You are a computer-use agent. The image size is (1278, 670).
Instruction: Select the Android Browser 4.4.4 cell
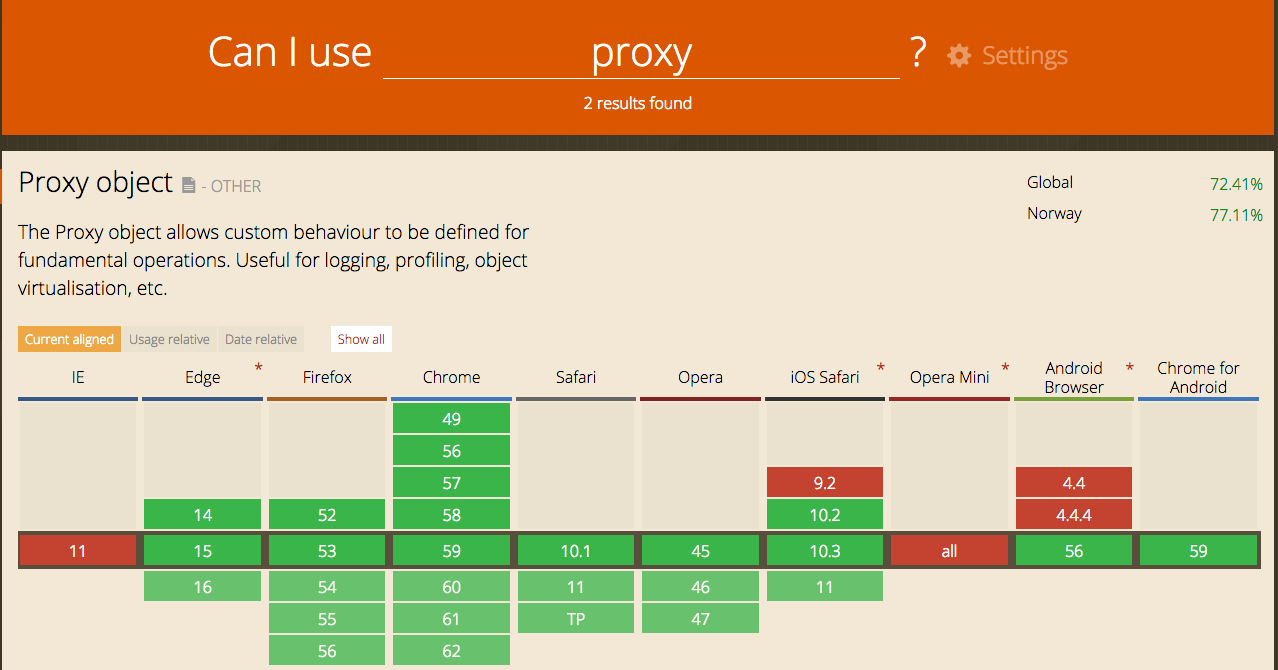point(1074,515)
